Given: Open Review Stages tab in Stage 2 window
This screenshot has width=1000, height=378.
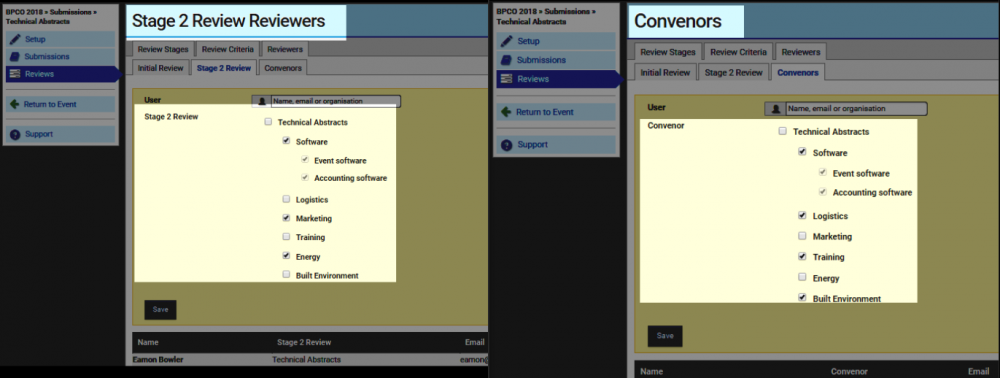Looking at the screenshot, I should click(x=163, y=49).
